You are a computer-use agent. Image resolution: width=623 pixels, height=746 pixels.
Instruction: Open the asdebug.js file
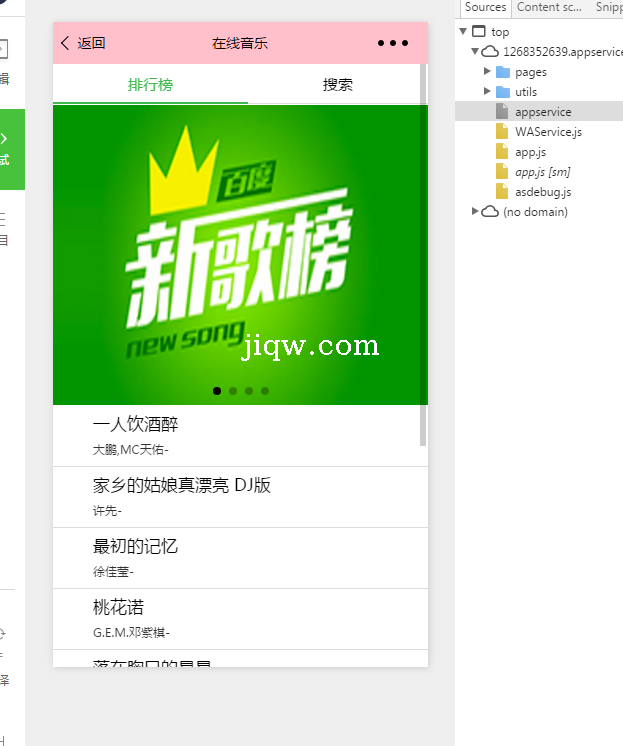pyautogui.click(x=543, y=192)
